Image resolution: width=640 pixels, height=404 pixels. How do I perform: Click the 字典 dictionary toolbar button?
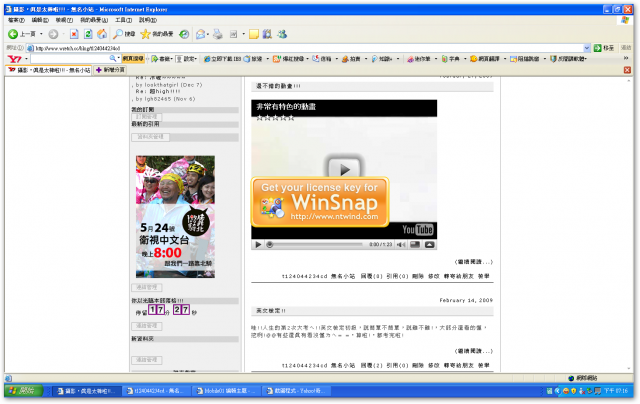point(451,59)
